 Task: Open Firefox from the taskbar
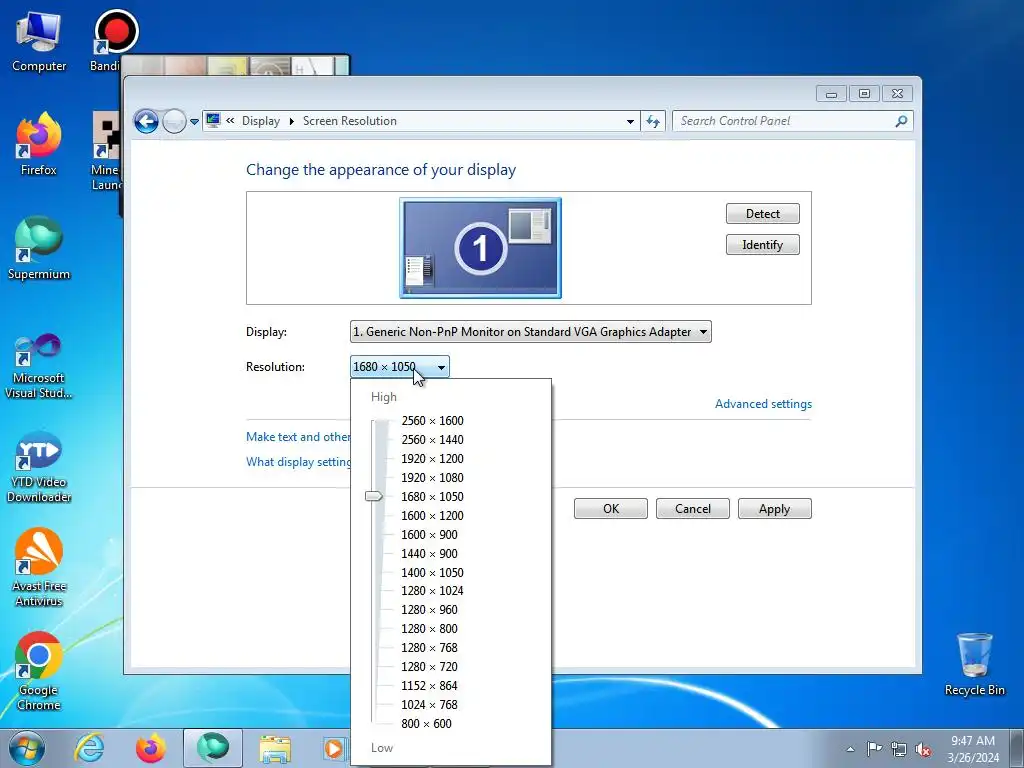coord(150,748)
